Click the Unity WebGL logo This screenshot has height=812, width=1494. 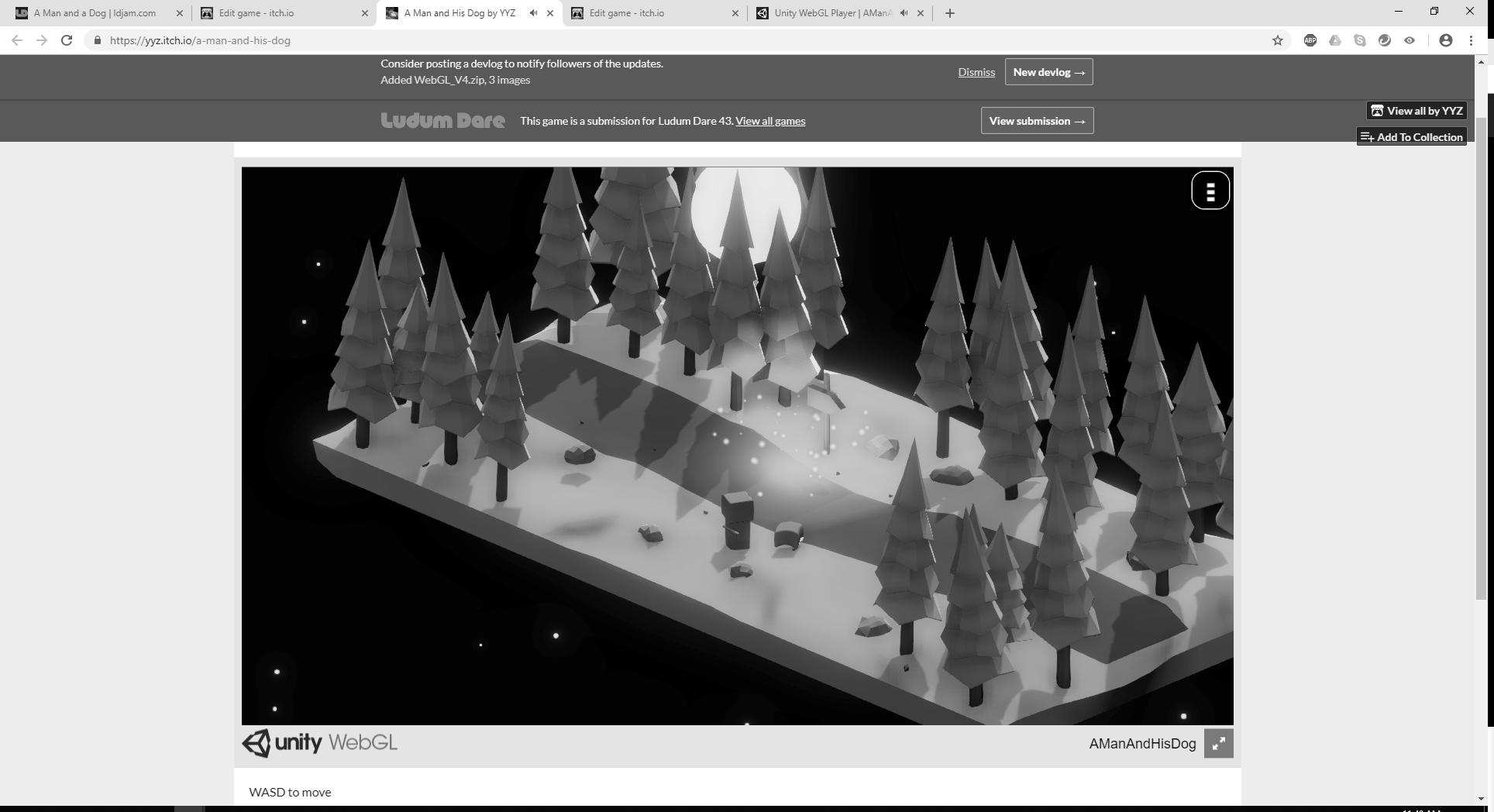point(319,743)
